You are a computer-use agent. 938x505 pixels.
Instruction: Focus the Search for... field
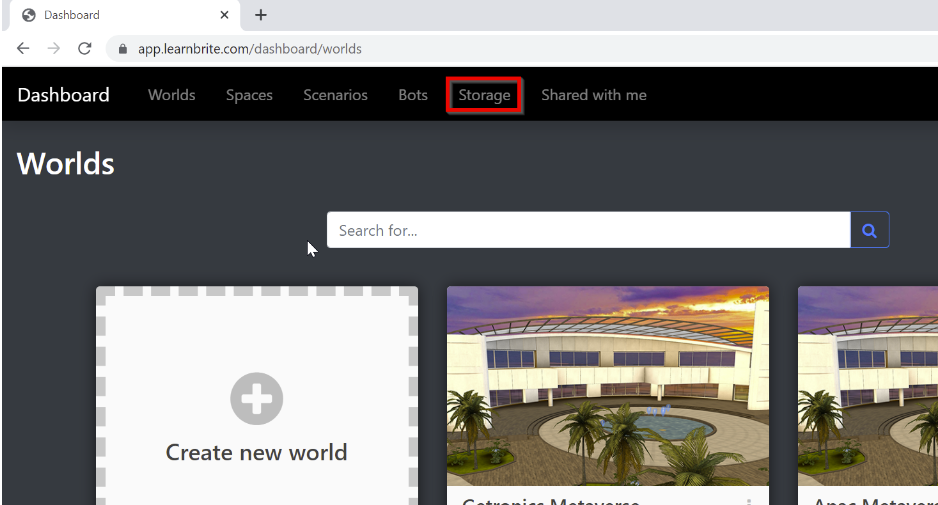click(x=589, y=230)
